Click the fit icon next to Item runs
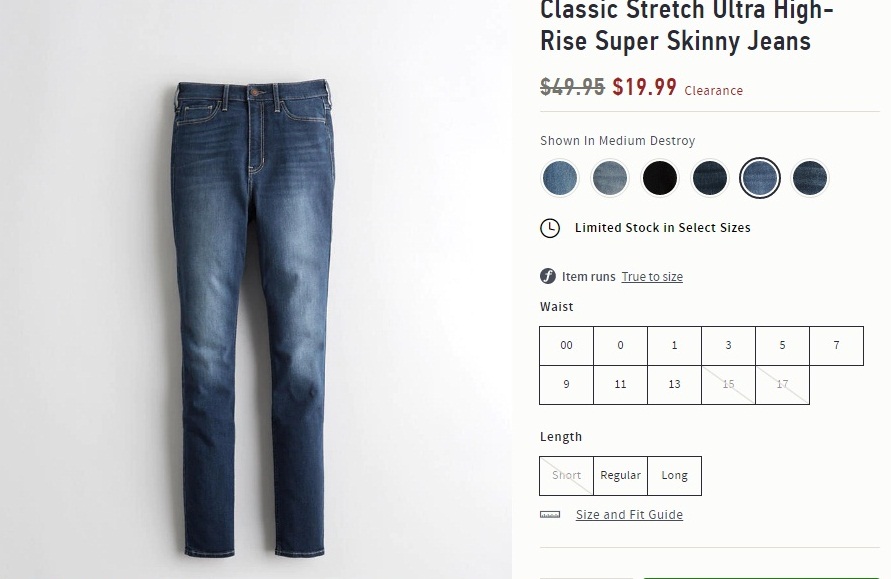The width and height of the screenshot is (891, 579). coord(548,276)
